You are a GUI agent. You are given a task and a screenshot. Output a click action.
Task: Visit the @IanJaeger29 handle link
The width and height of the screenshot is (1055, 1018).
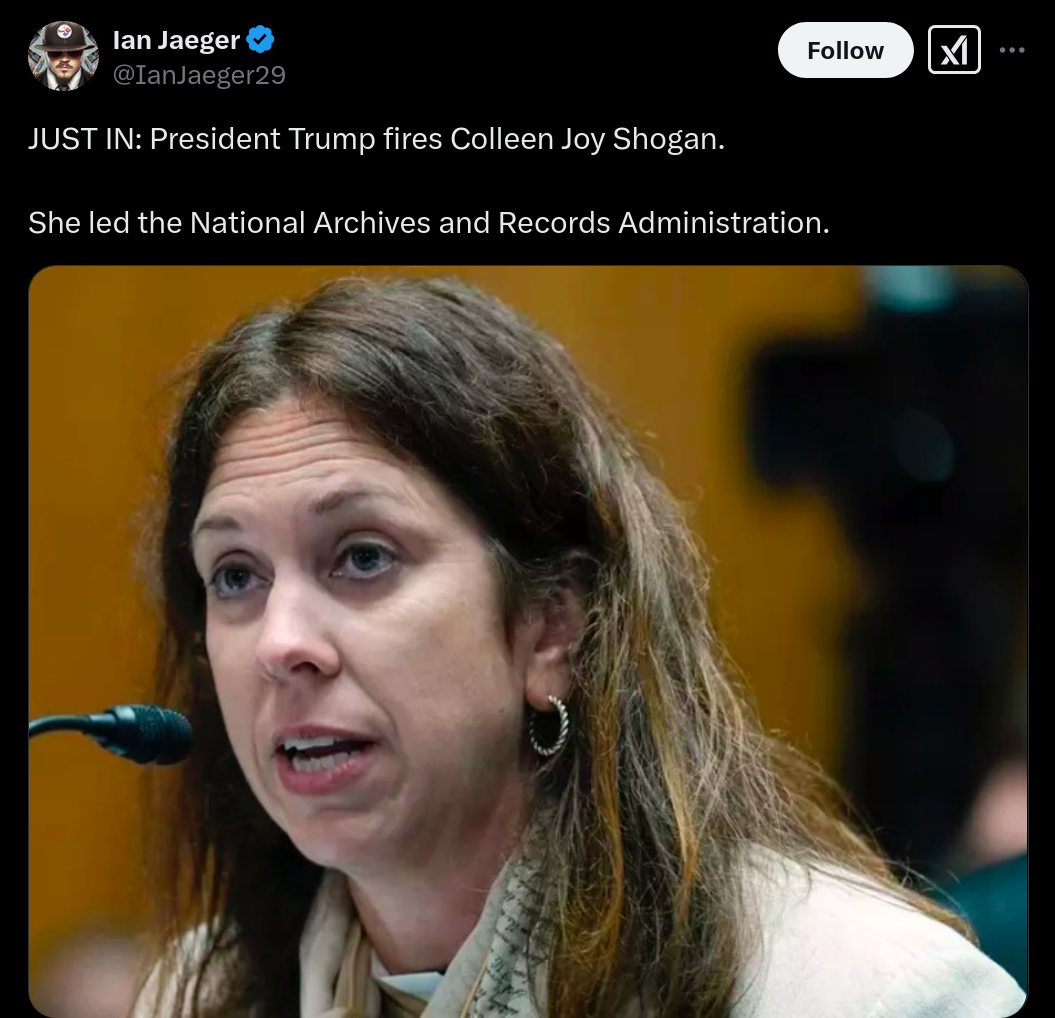click(198, 75)
